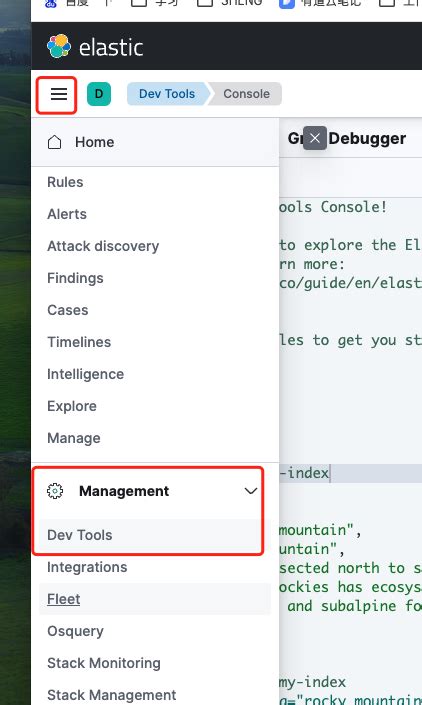422x705 pixels.
Task: Toggle the hamburger navigation menu
Action: tap(58, 94)
